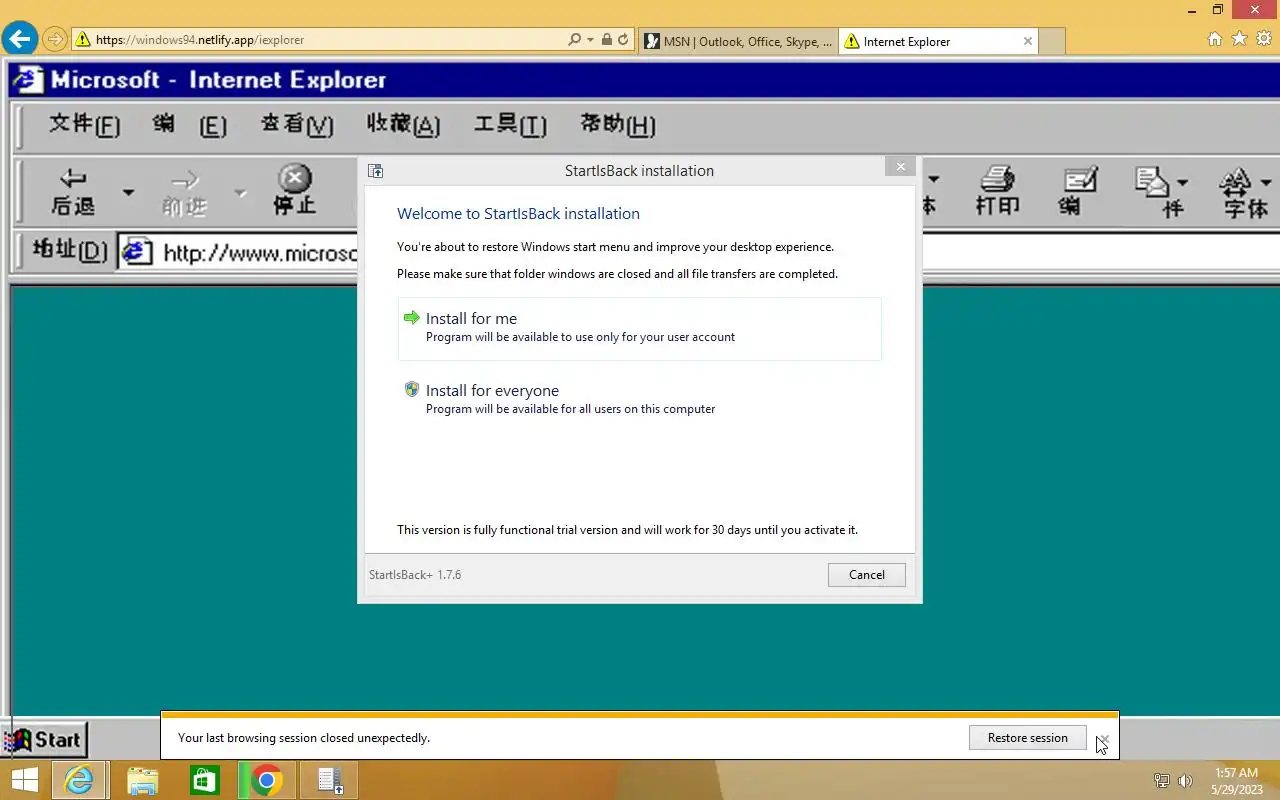Go back using the blue browser back arrow
Screen dimensions: 1280x800
[20, 40]
